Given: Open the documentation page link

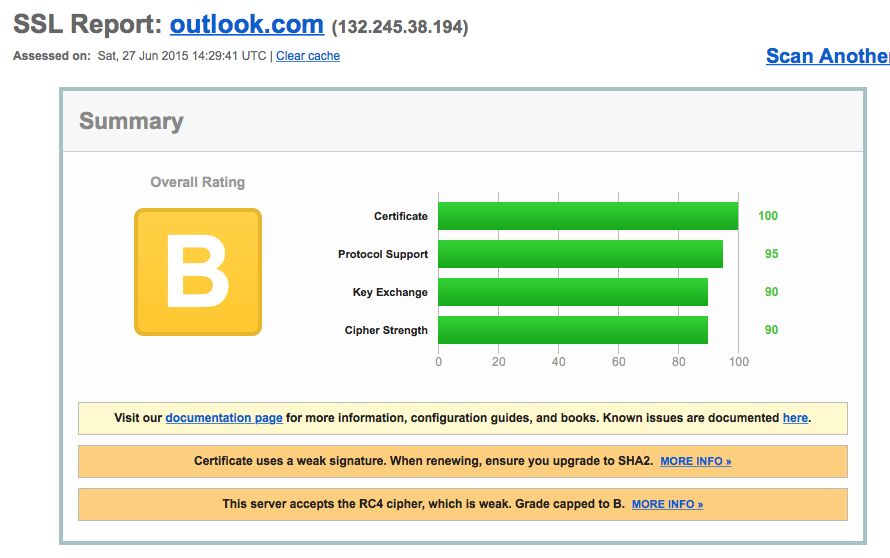Looking at the screenshot, I should click(x=224, y=418).
